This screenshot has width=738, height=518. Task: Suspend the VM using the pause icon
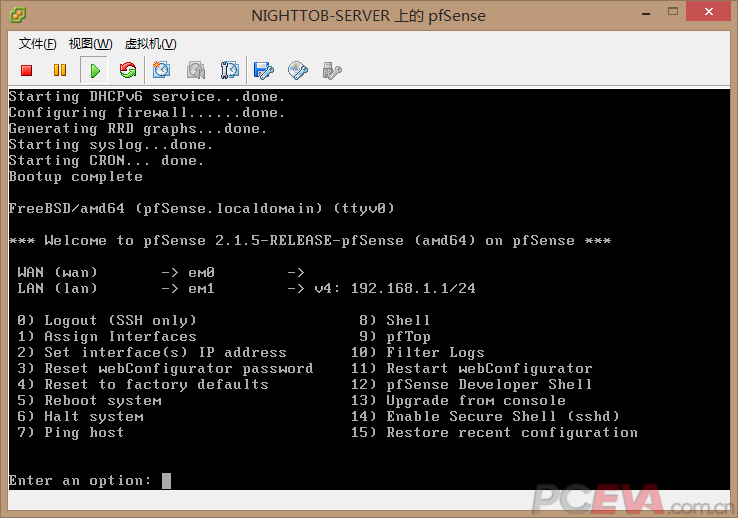click(60, 70)
